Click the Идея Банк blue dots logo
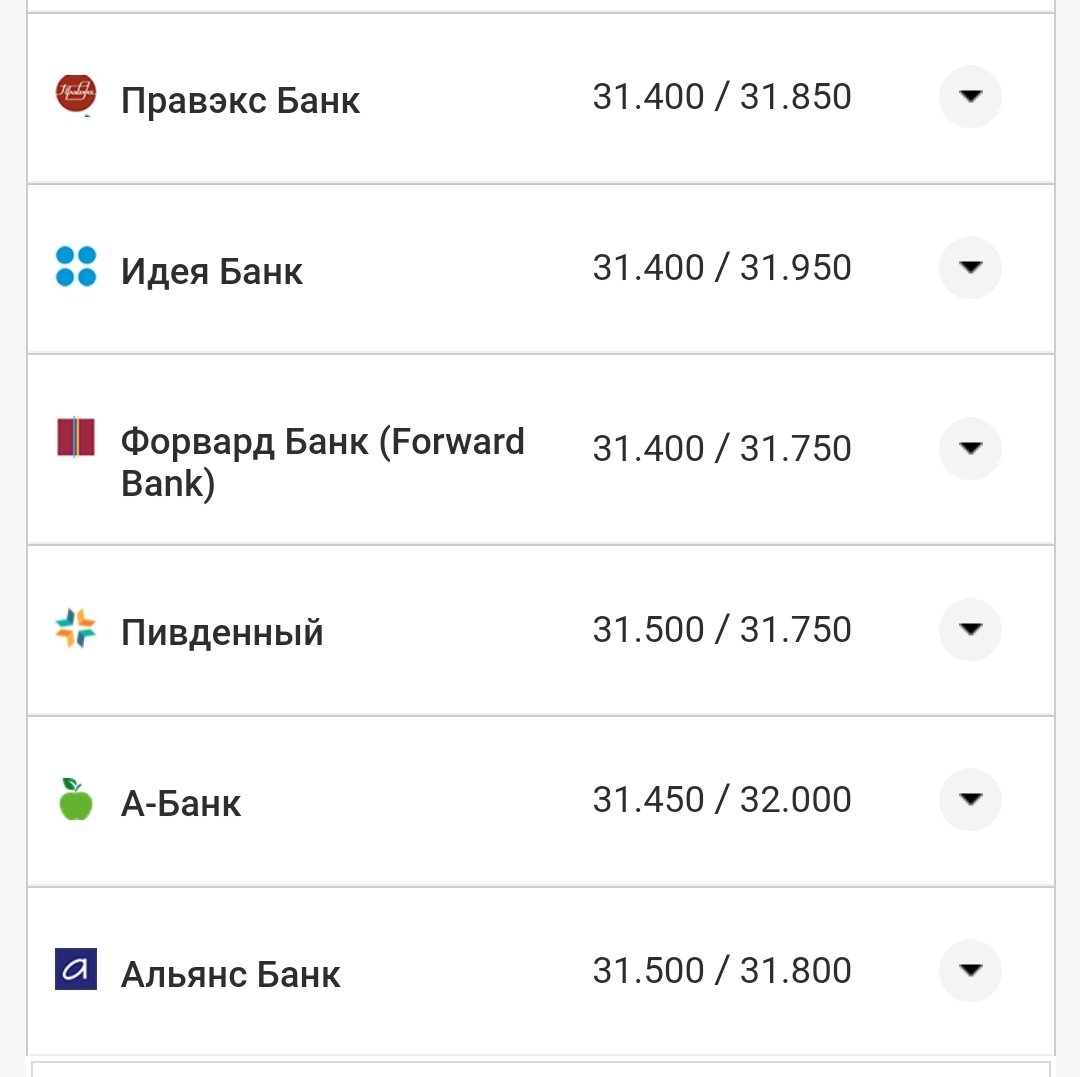Viewport: 1080px width, 1077px height. pyautogui.click(x=76, y=267)
